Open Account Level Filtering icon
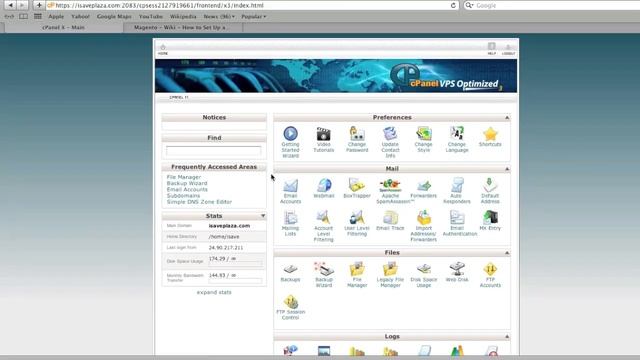 coord(323,218)
